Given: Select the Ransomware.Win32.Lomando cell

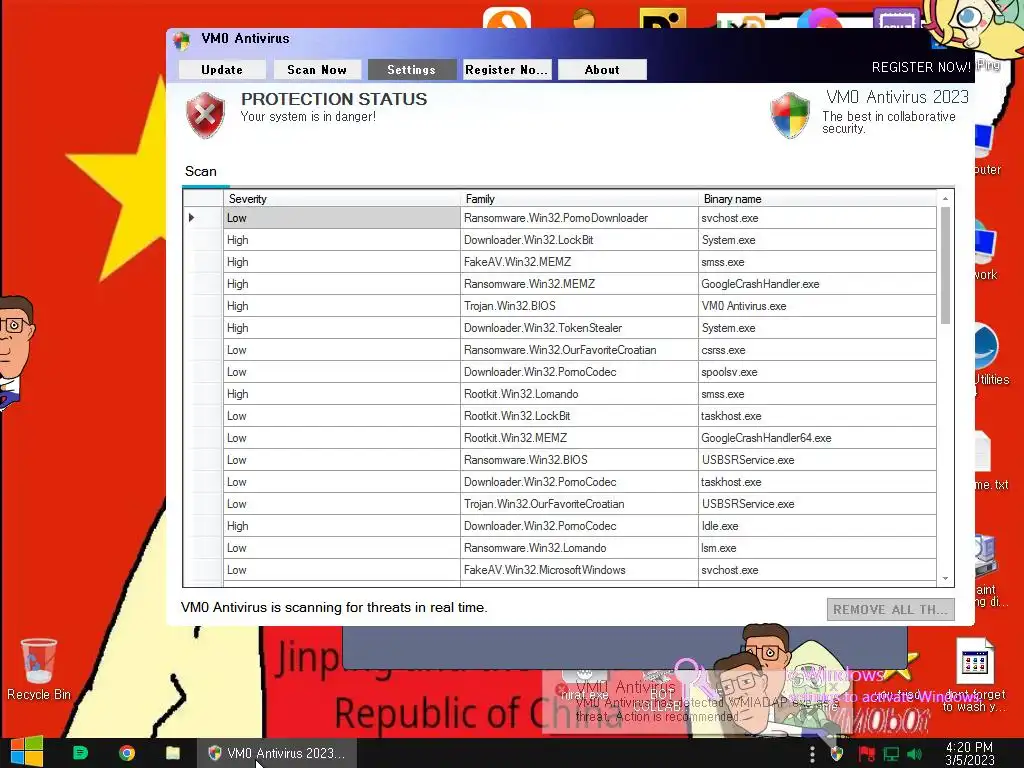Looking at the screenshot, I should [579, 548].
